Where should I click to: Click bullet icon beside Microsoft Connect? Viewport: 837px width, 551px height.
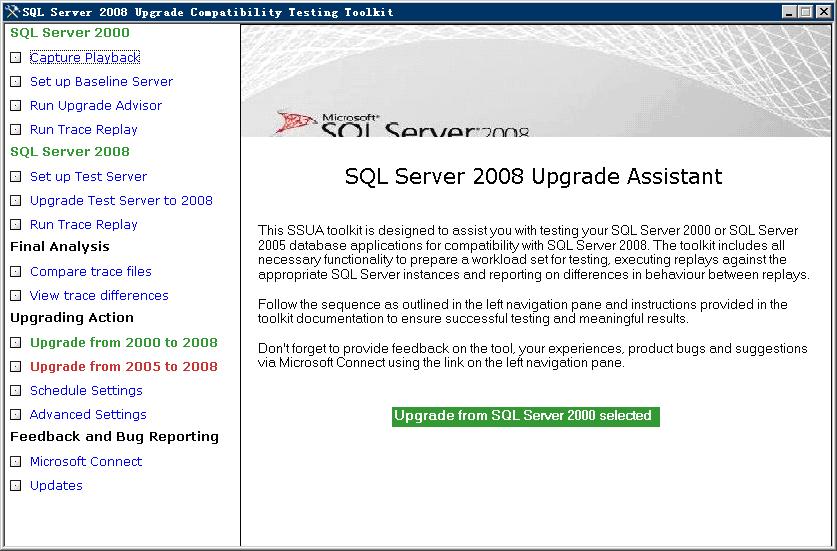click(16, 462)
